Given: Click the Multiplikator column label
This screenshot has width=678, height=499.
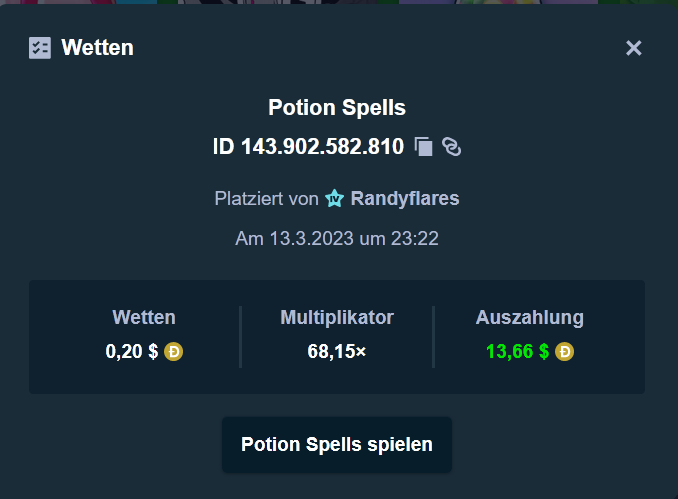Looking at the screenshot, I should (337, 317).
